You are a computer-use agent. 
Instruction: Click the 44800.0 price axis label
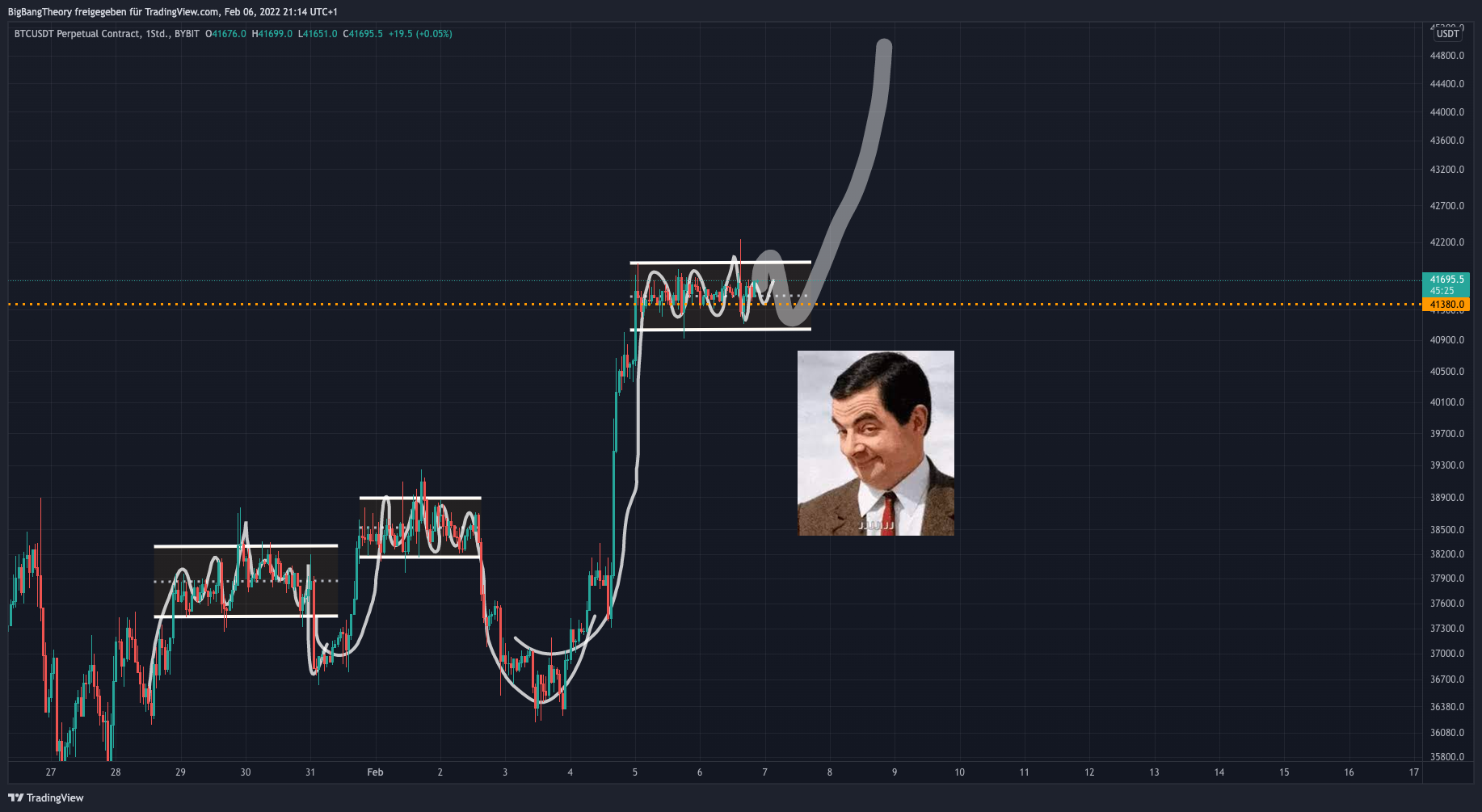(1447, 56)
